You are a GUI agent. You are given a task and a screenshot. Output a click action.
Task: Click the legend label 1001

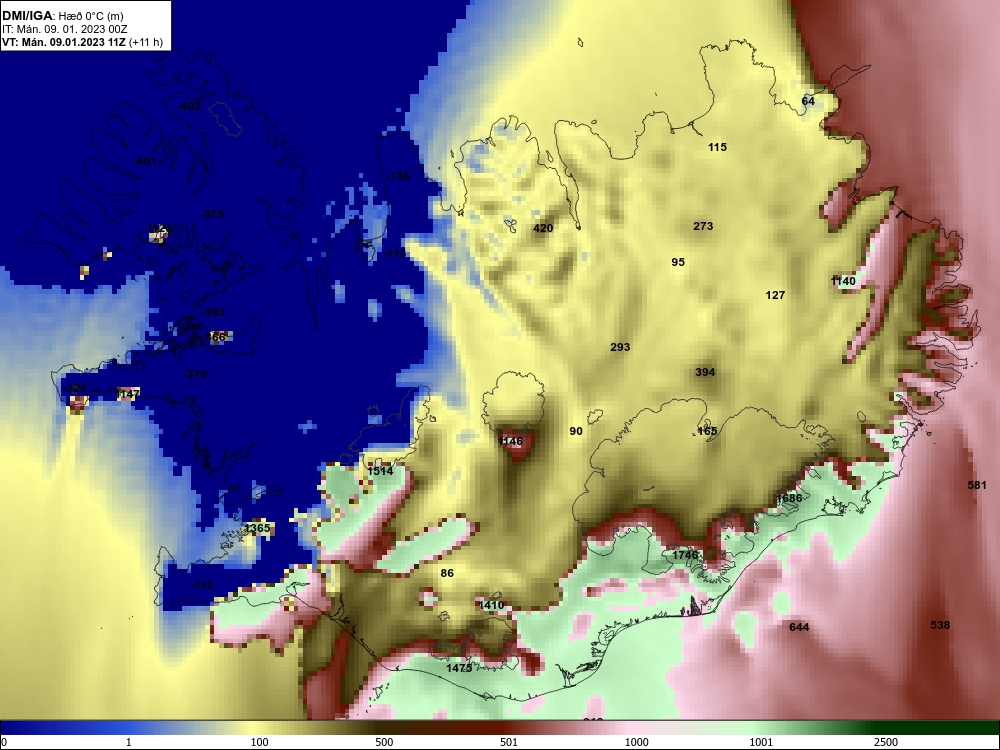pos(761,742)
